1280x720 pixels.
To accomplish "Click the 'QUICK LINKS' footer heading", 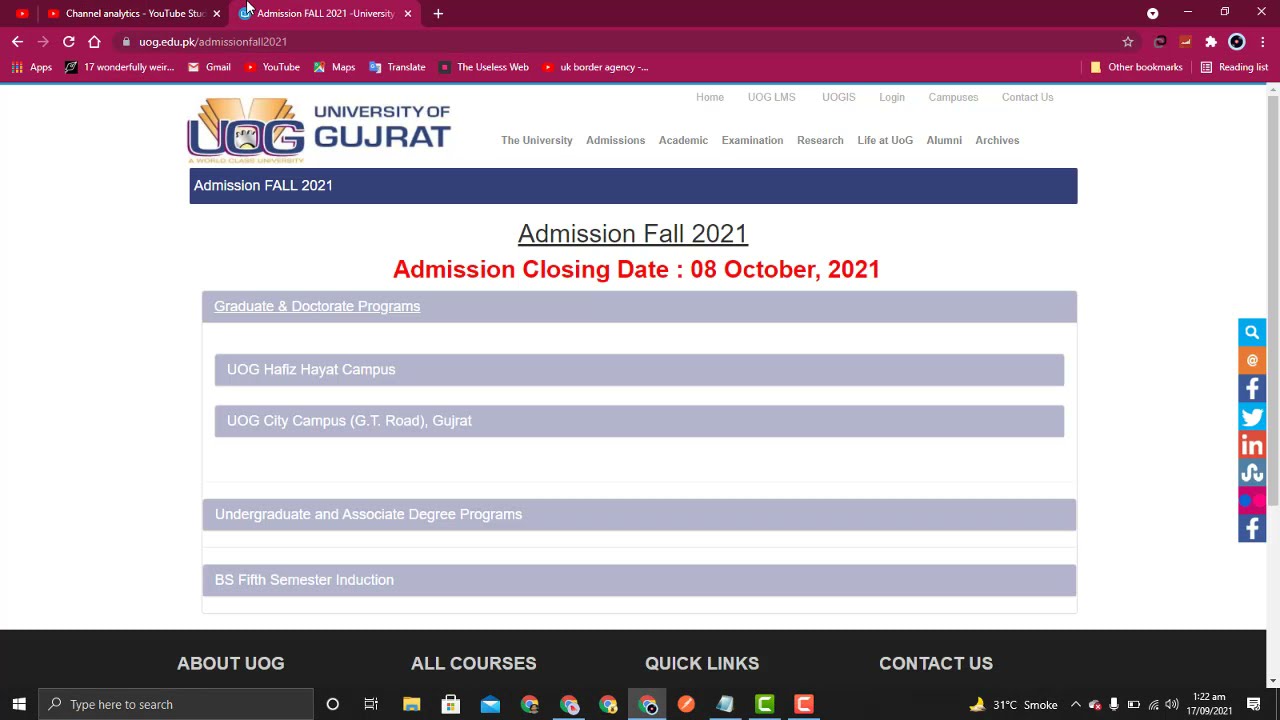I will [702, 663].
